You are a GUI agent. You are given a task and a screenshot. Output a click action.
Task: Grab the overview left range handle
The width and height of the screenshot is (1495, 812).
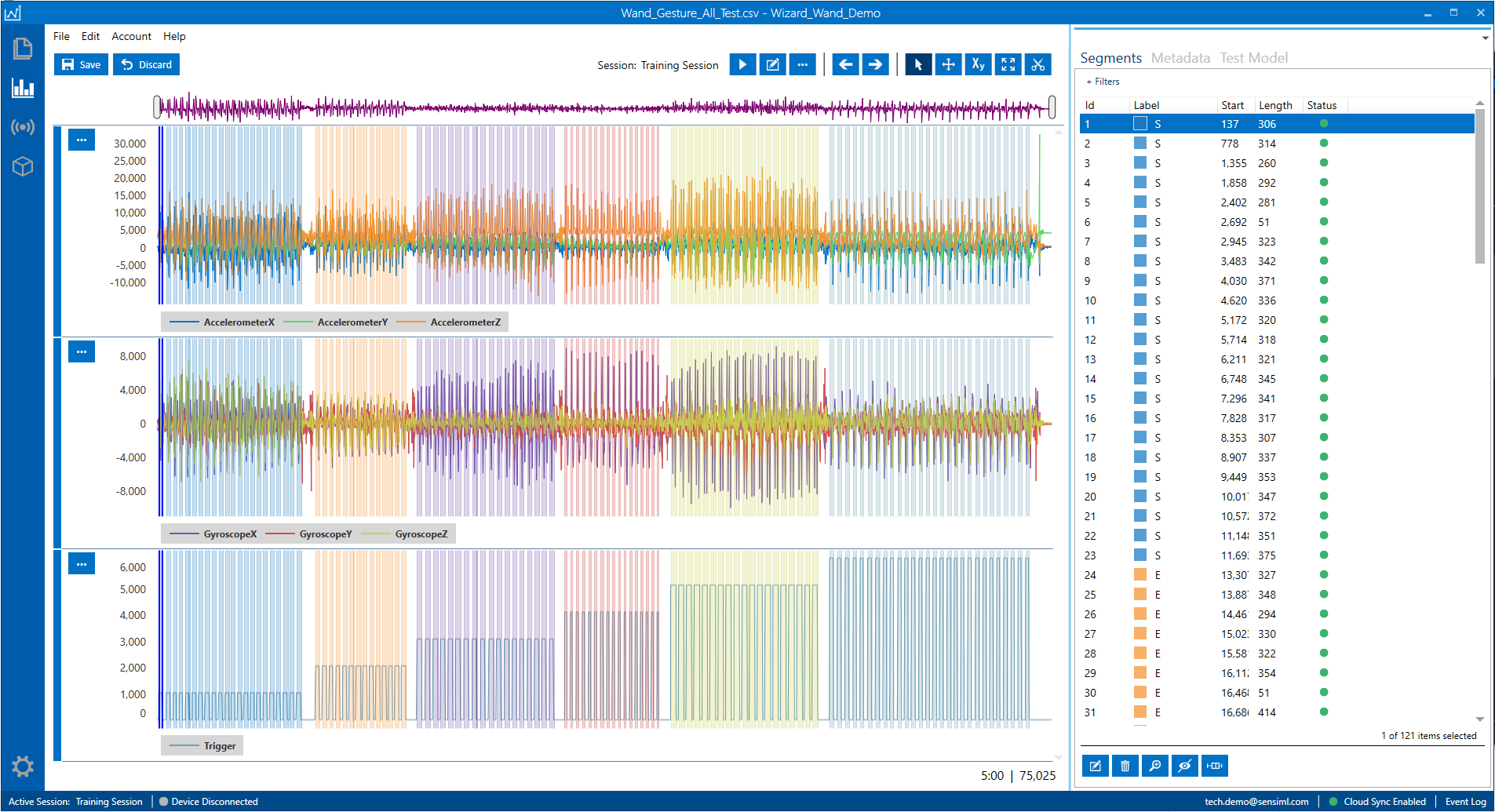[157, 107]
